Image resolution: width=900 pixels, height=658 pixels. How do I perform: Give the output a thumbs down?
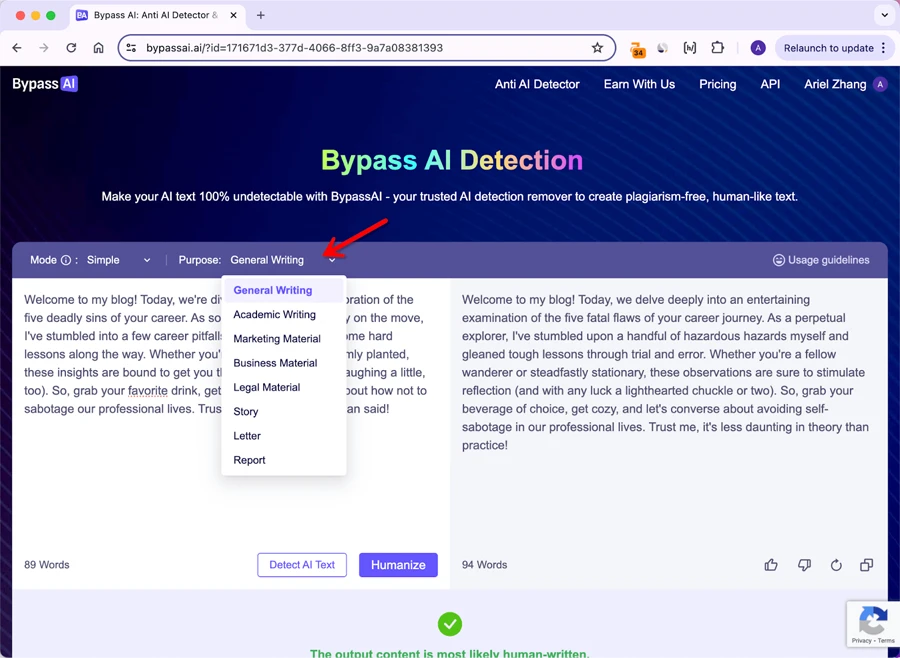click(804, 565)
